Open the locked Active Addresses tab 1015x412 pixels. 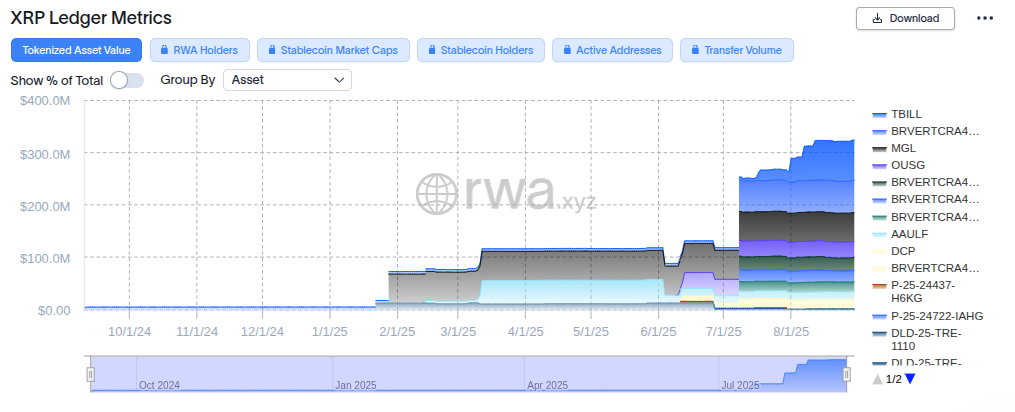pyautogui.click(x=612, y=50)
